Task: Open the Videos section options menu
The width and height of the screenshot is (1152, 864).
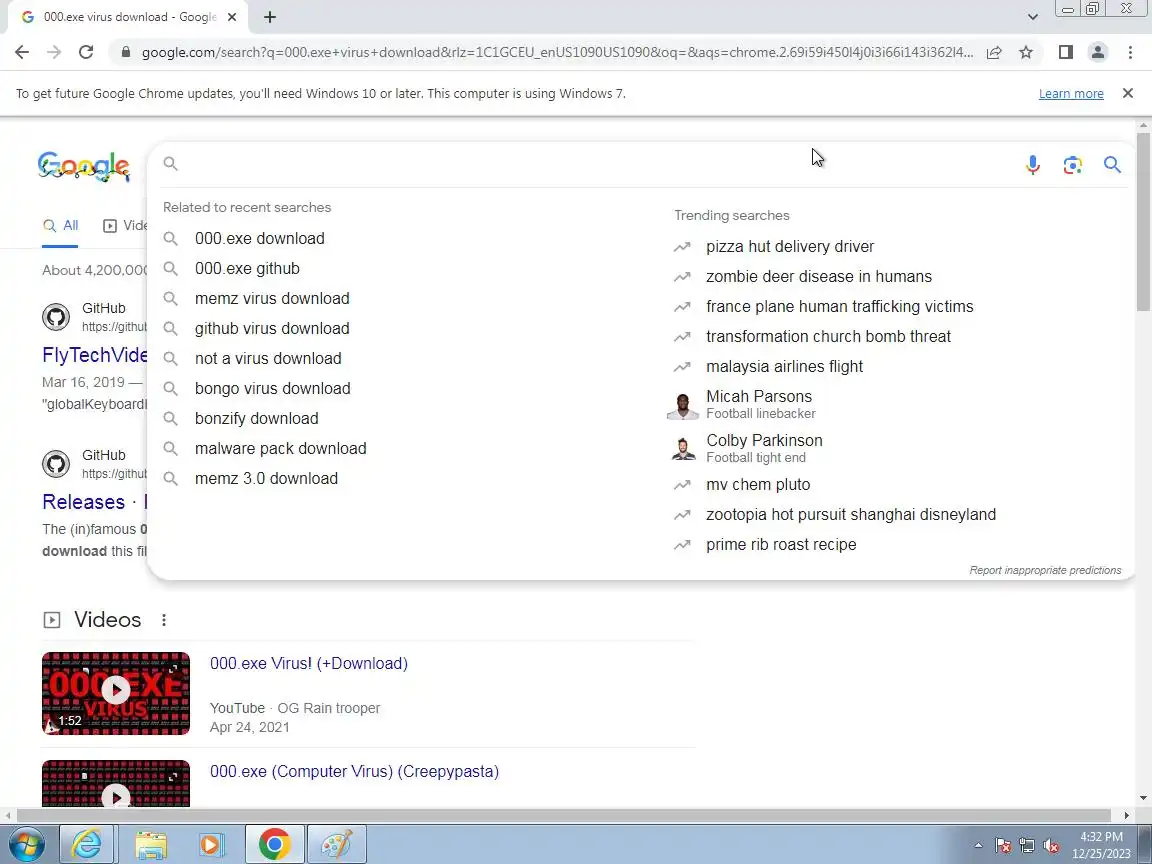Action: click(x=164, y=620)
